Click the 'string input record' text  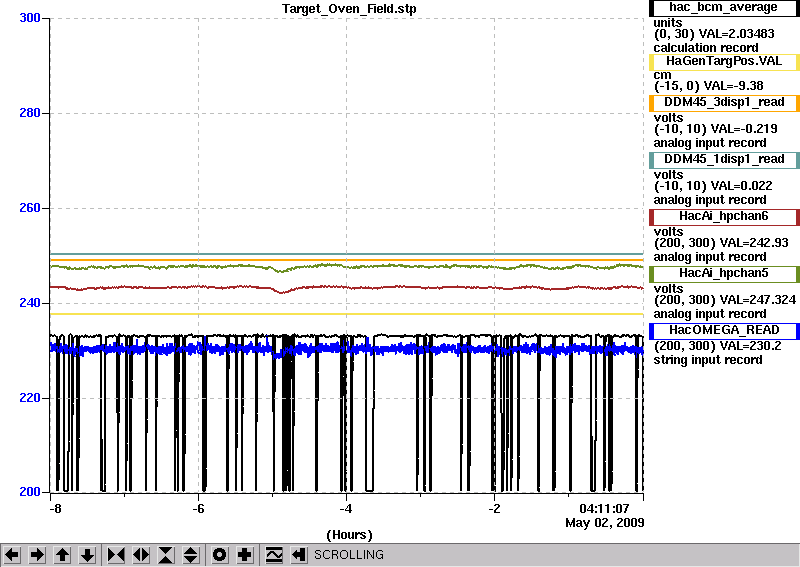708,360
